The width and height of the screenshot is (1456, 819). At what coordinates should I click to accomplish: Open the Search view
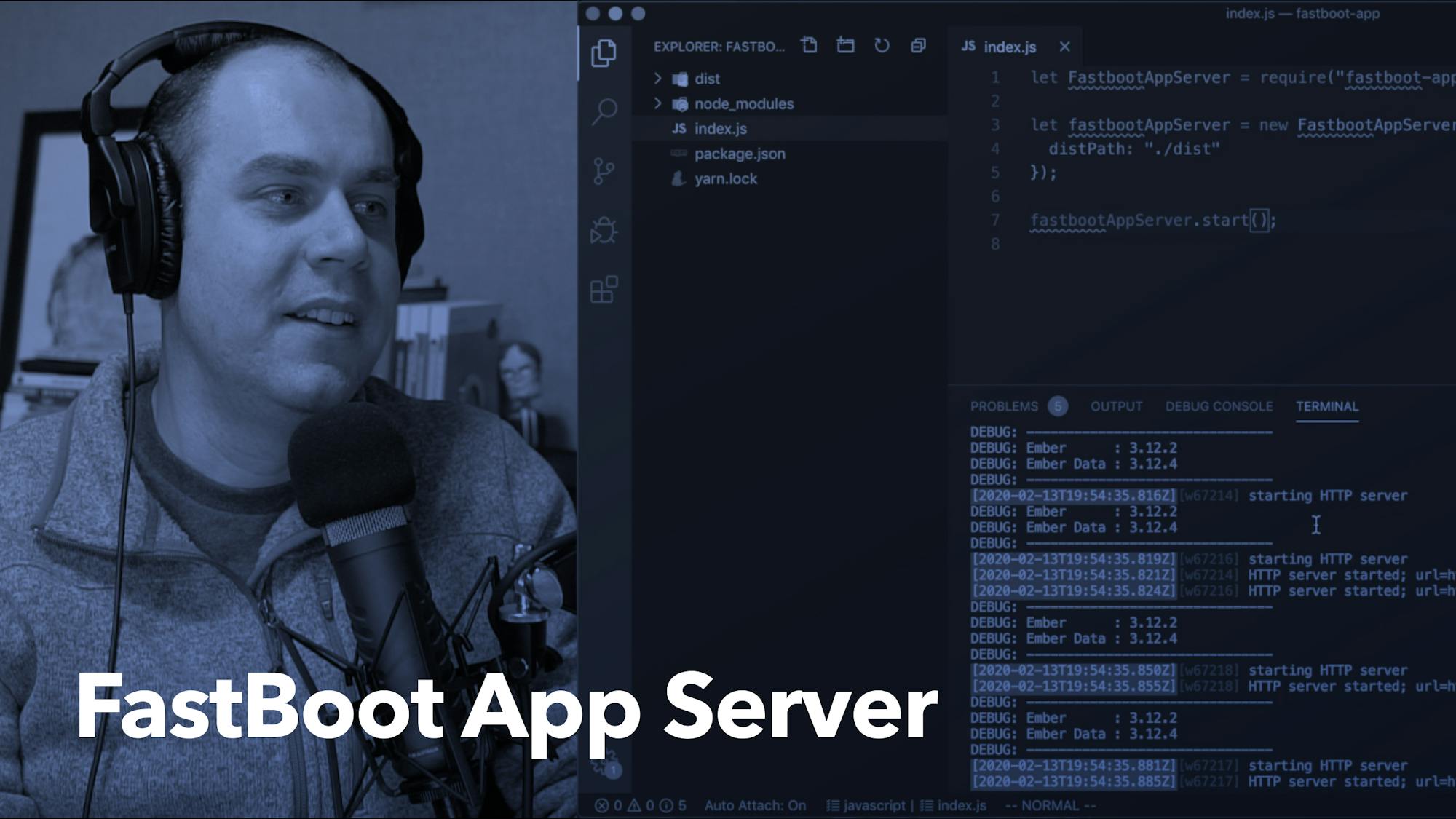coord(601,111)
